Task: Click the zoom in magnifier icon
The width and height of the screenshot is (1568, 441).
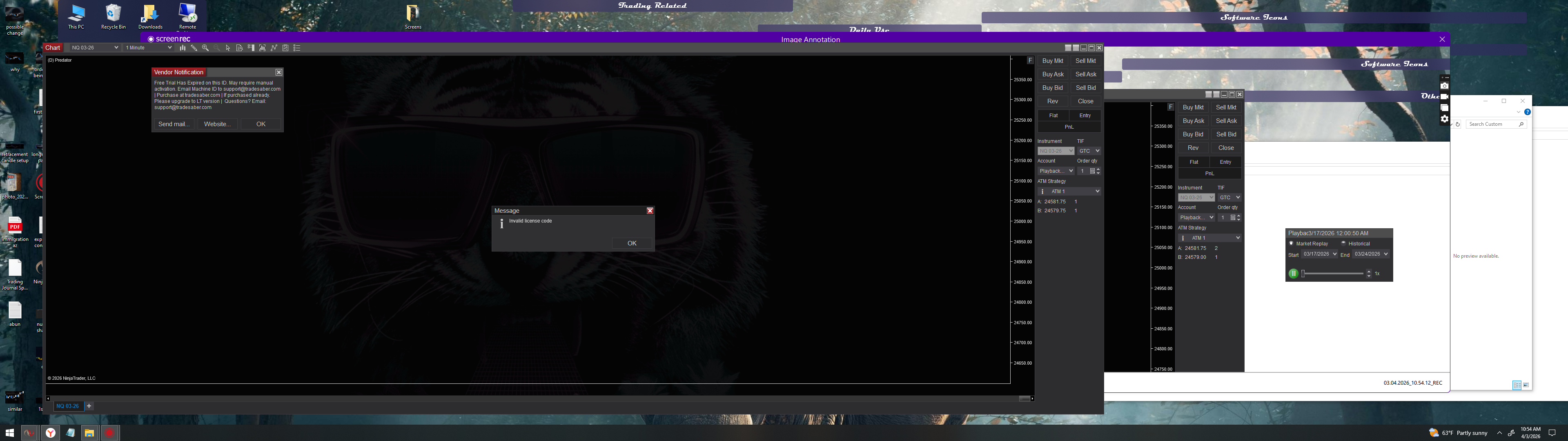Action: click(x=205, y=47)
